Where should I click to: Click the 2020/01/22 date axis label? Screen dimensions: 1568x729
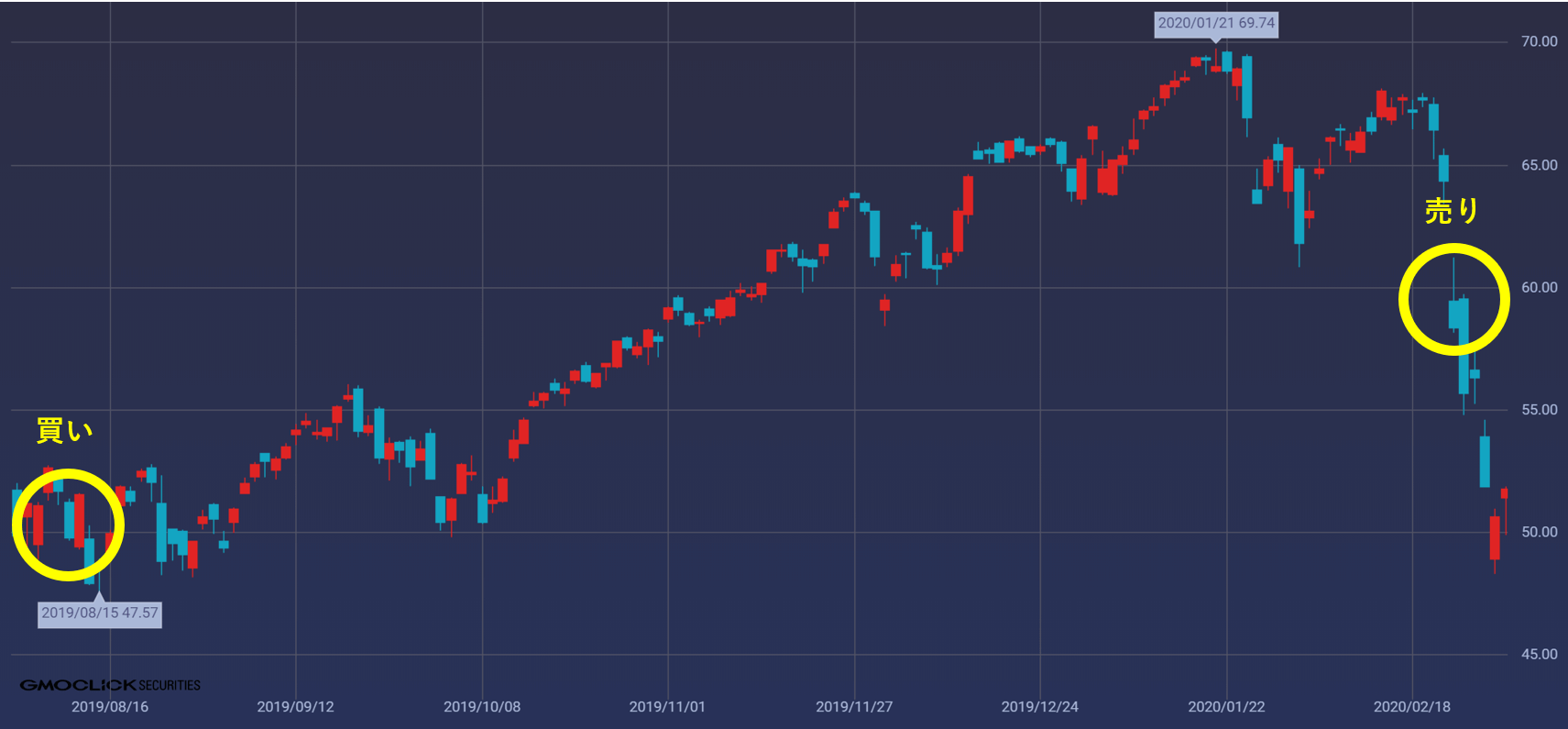(x=1226, y=707)
